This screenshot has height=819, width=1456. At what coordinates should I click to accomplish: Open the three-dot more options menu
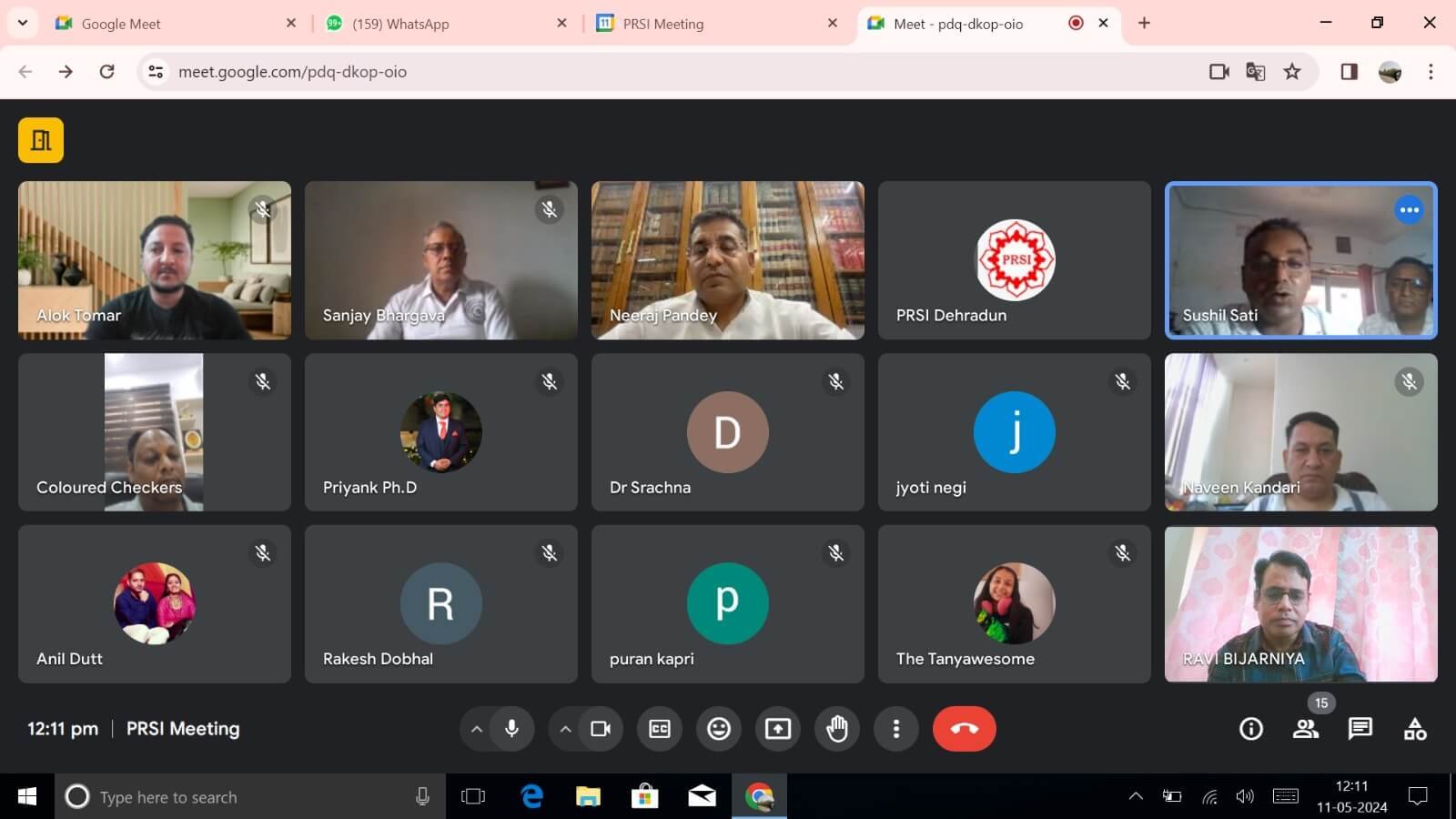[896, 729]
